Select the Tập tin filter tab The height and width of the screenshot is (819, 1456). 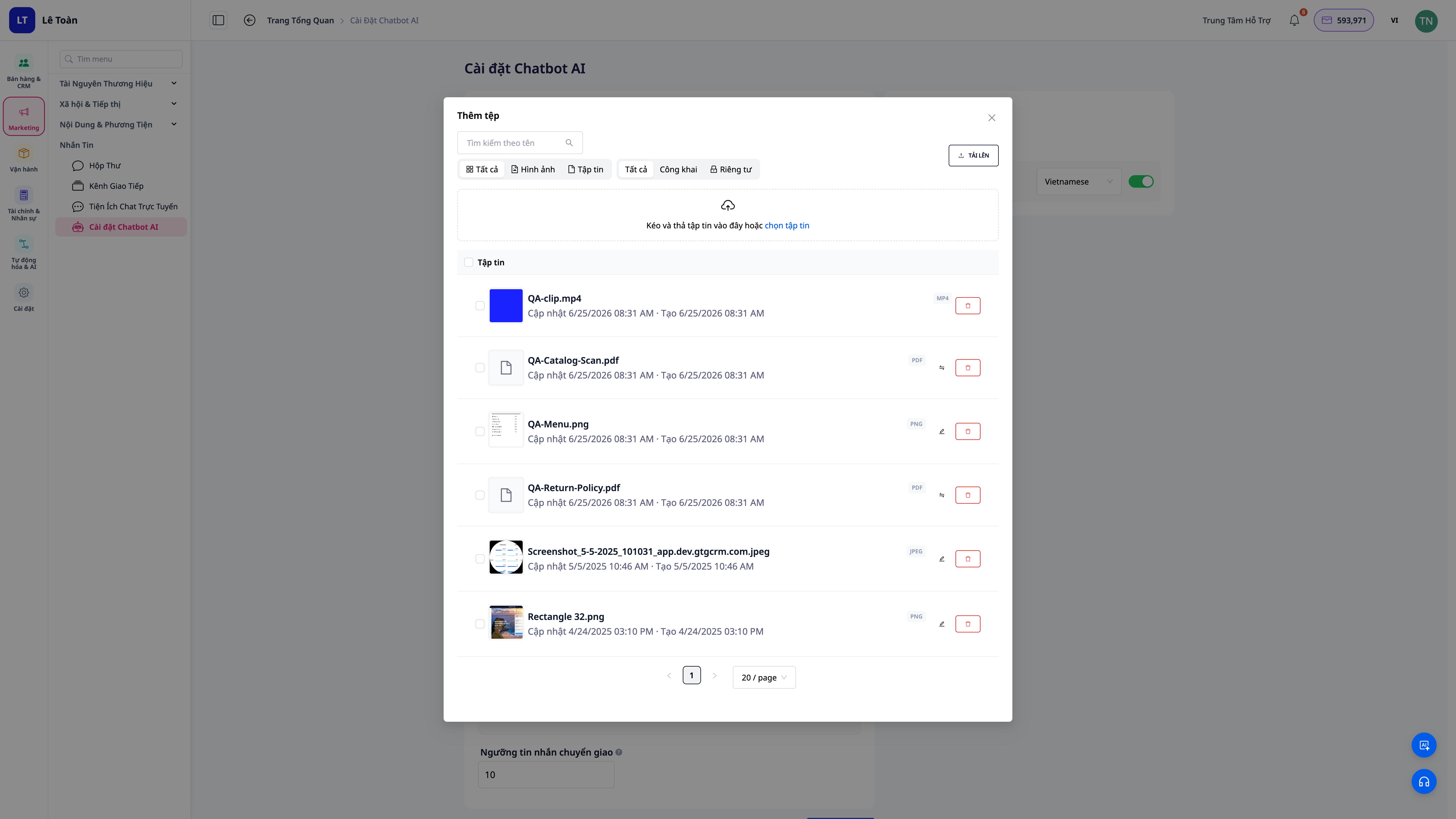[x=585, y=169]
